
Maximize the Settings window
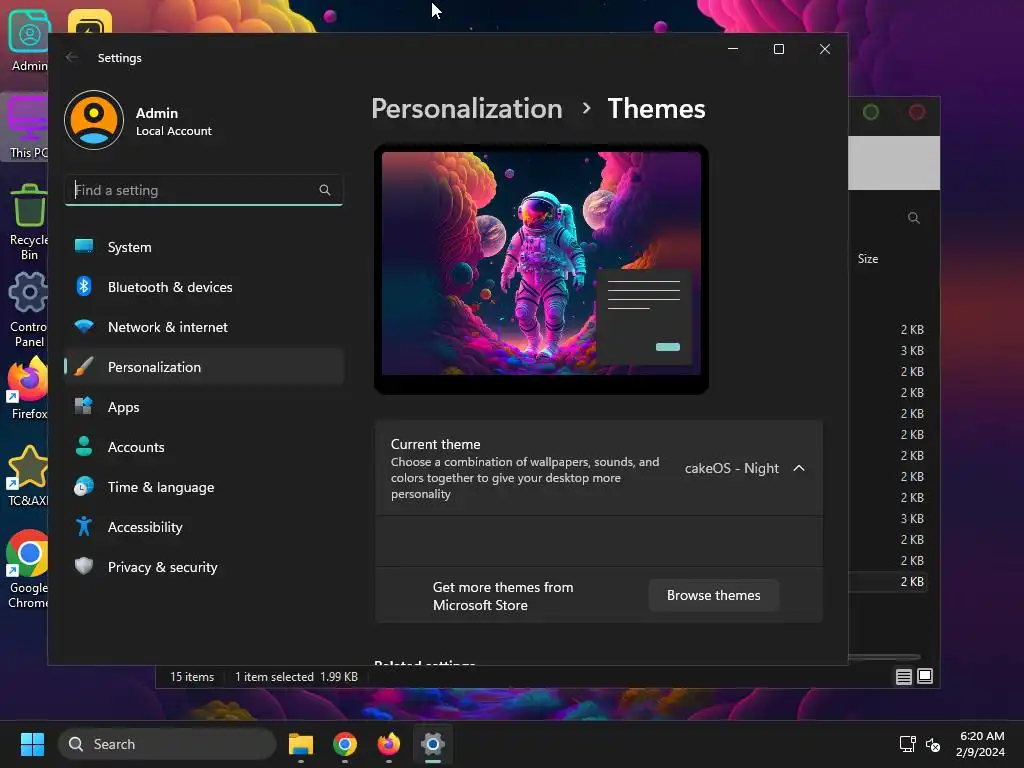778,49
